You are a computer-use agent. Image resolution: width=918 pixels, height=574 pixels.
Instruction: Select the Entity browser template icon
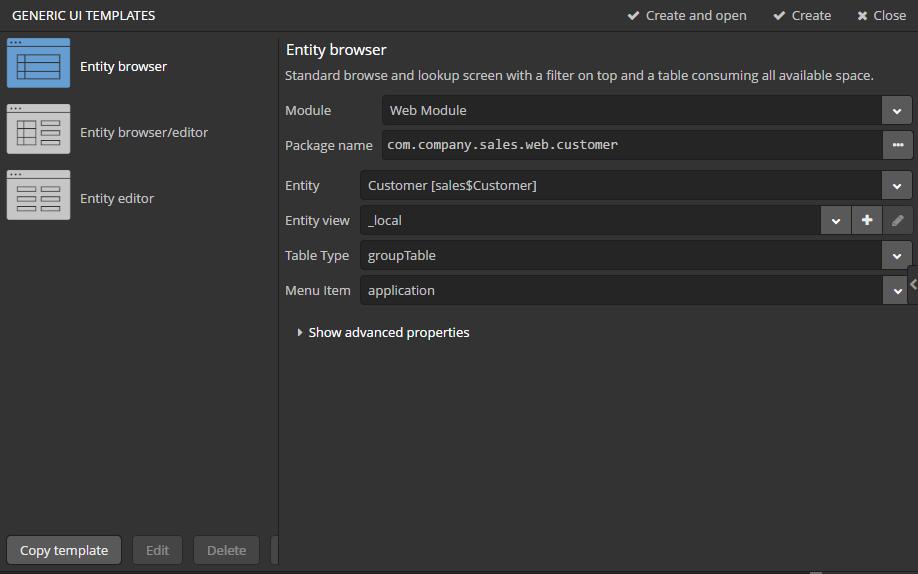(x=38, y=63)
